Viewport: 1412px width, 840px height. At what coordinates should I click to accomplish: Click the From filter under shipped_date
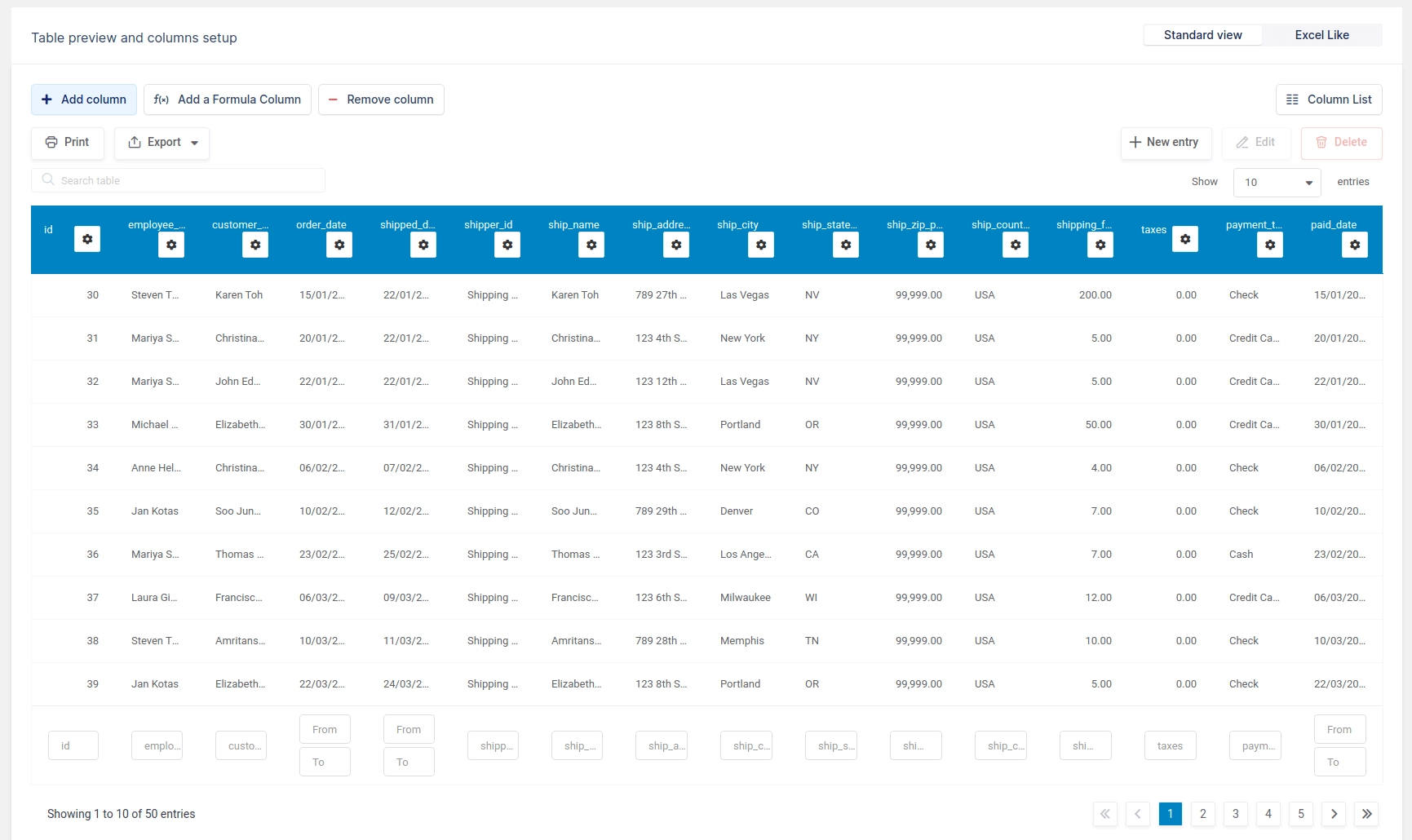pyautogui.click(x=408, y=728)
